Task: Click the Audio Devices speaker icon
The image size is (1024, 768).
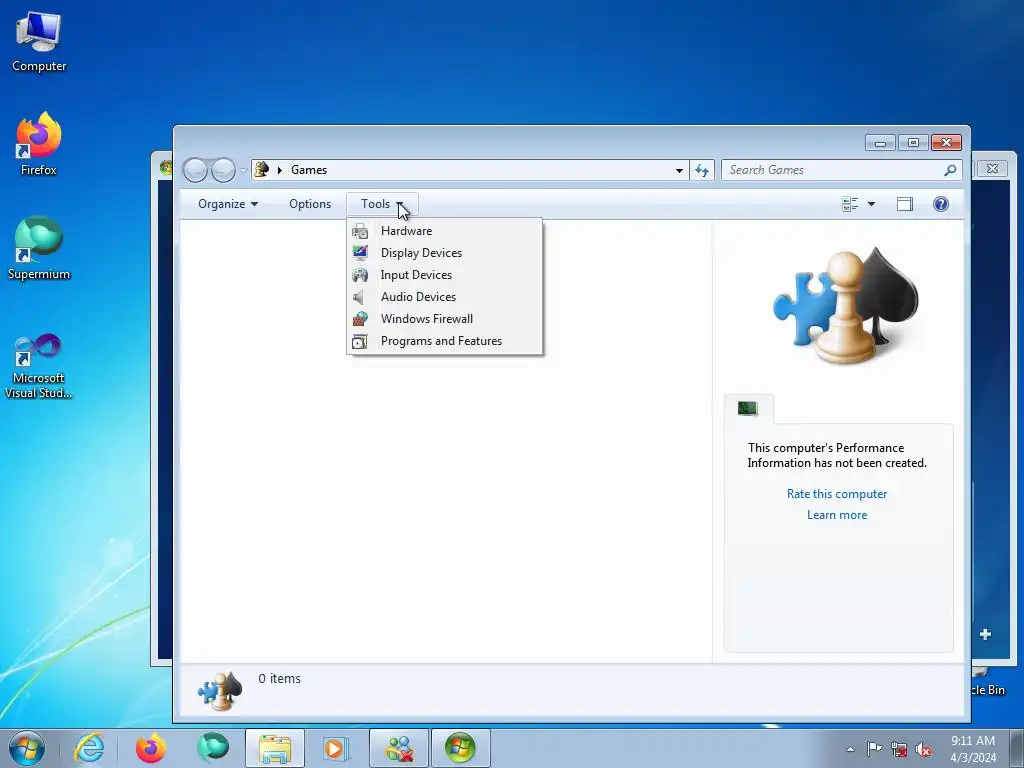Action: click(359, 297)
